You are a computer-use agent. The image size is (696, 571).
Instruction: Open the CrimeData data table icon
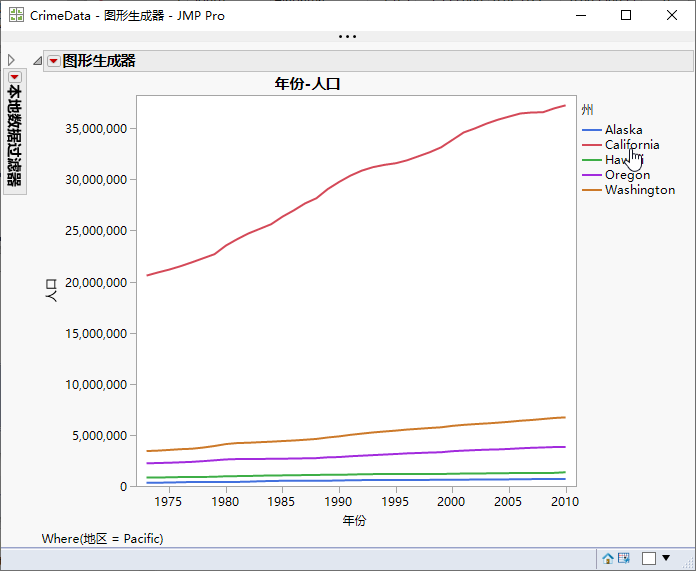[x=624, y=558]
